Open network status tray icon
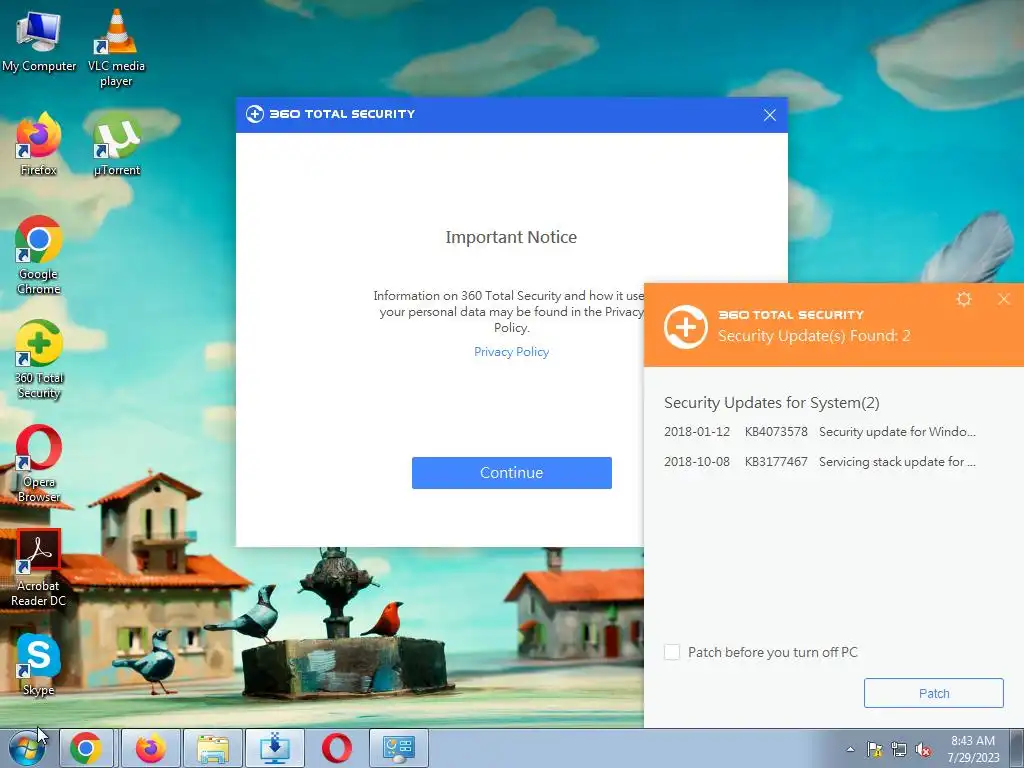The image size is (1024, 768). (x=899, y=749)
